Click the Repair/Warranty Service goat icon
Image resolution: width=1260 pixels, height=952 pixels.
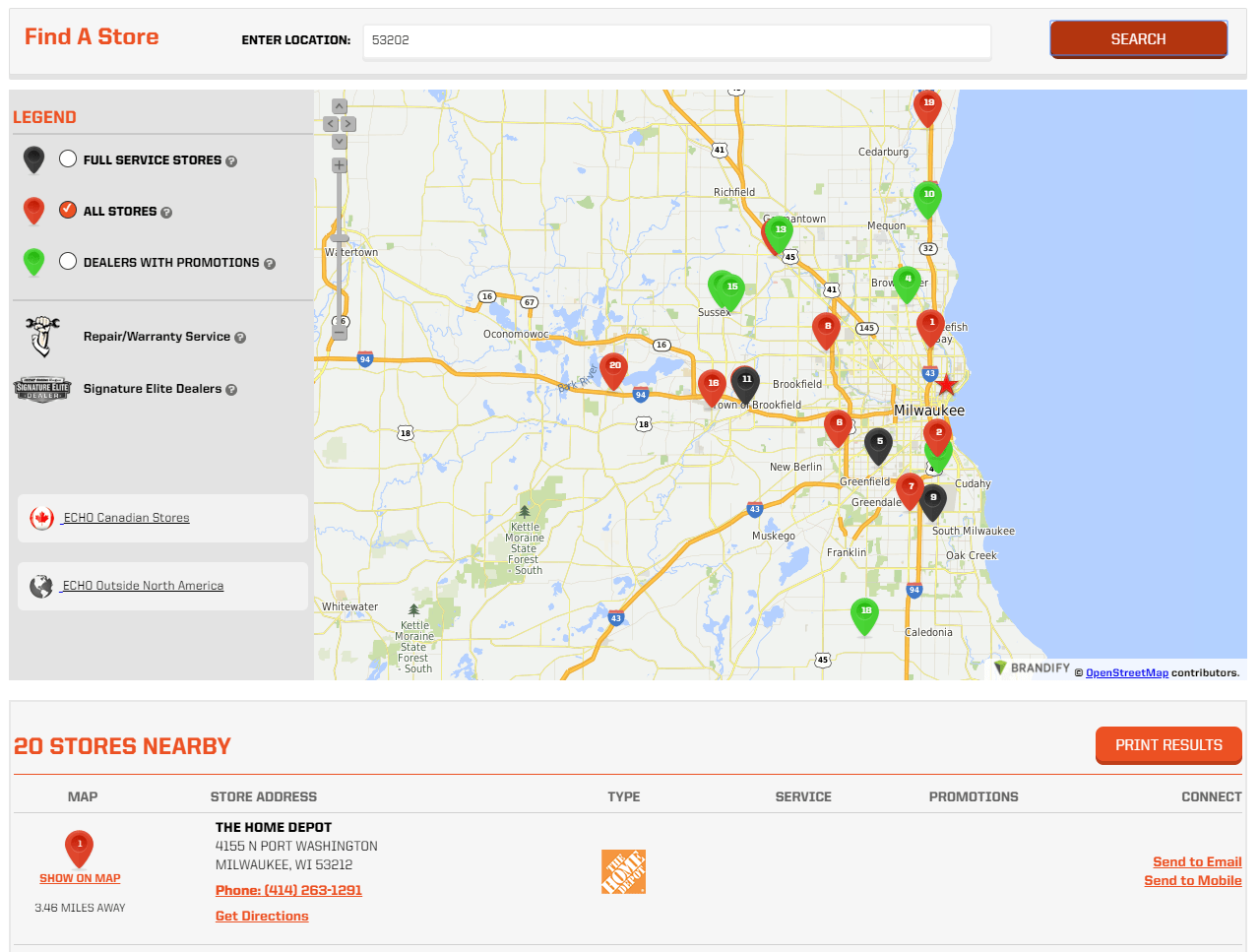(39, 336)
